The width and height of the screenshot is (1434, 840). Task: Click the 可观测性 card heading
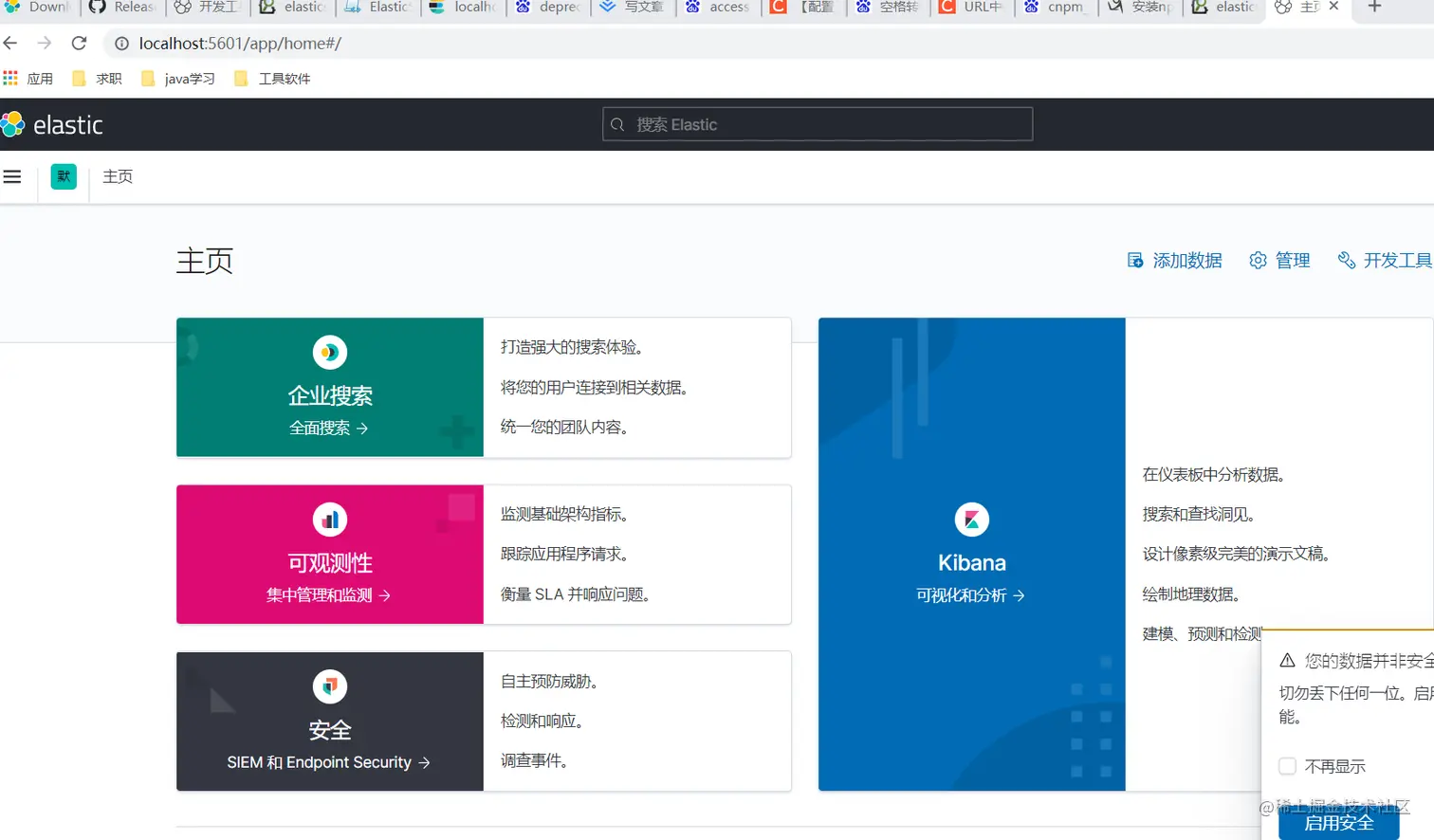[330, 563]
